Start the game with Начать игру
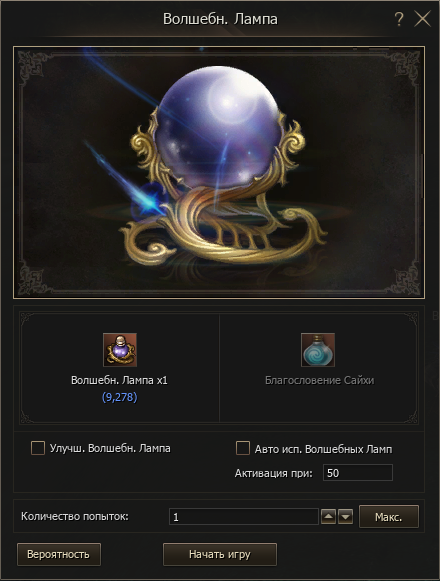This screenshot has width=440, height=581. point(220,554)
